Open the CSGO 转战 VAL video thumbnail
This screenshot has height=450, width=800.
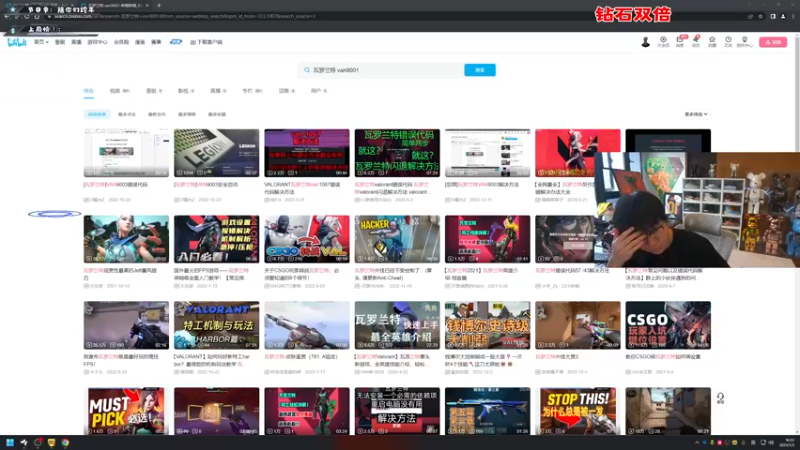click(x=307, y=239)
